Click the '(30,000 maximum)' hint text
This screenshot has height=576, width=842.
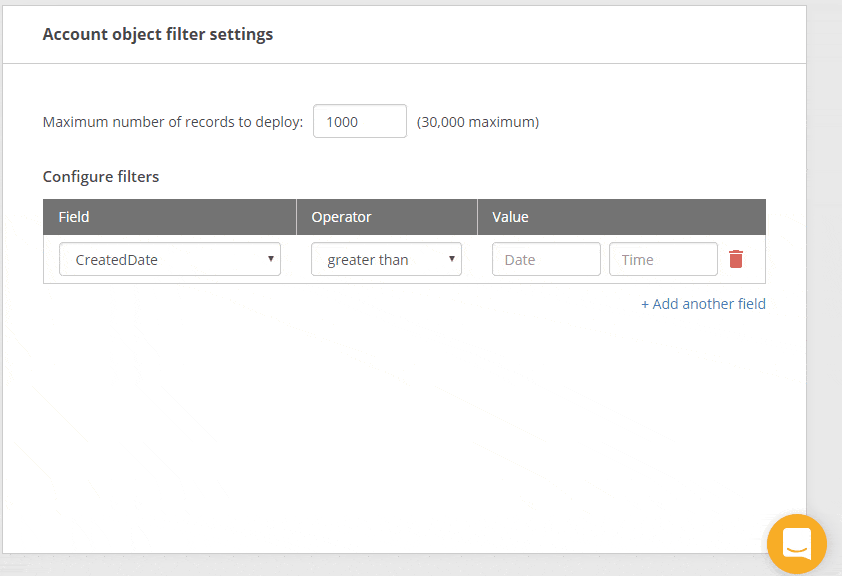(478, 122)
